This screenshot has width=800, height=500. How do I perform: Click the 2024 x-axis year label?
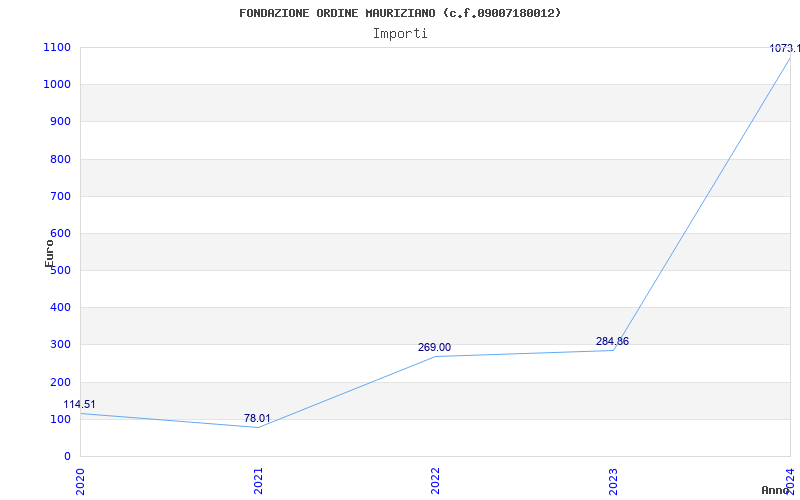click(x=790, y=482)
